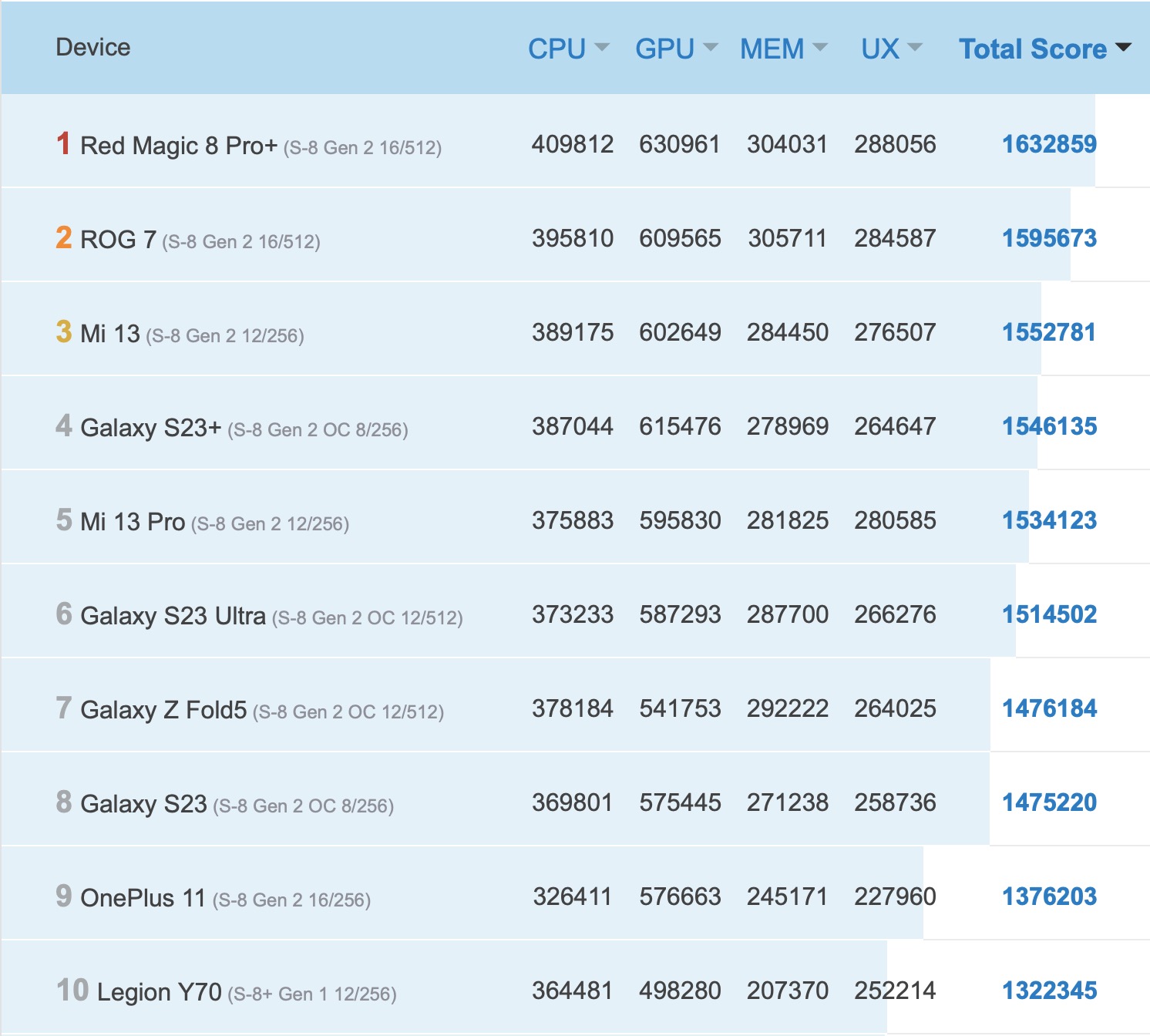Select GPU value 575445
Image resolution: width=1150 pixels, height=1036 pixels.
[680, 802]
